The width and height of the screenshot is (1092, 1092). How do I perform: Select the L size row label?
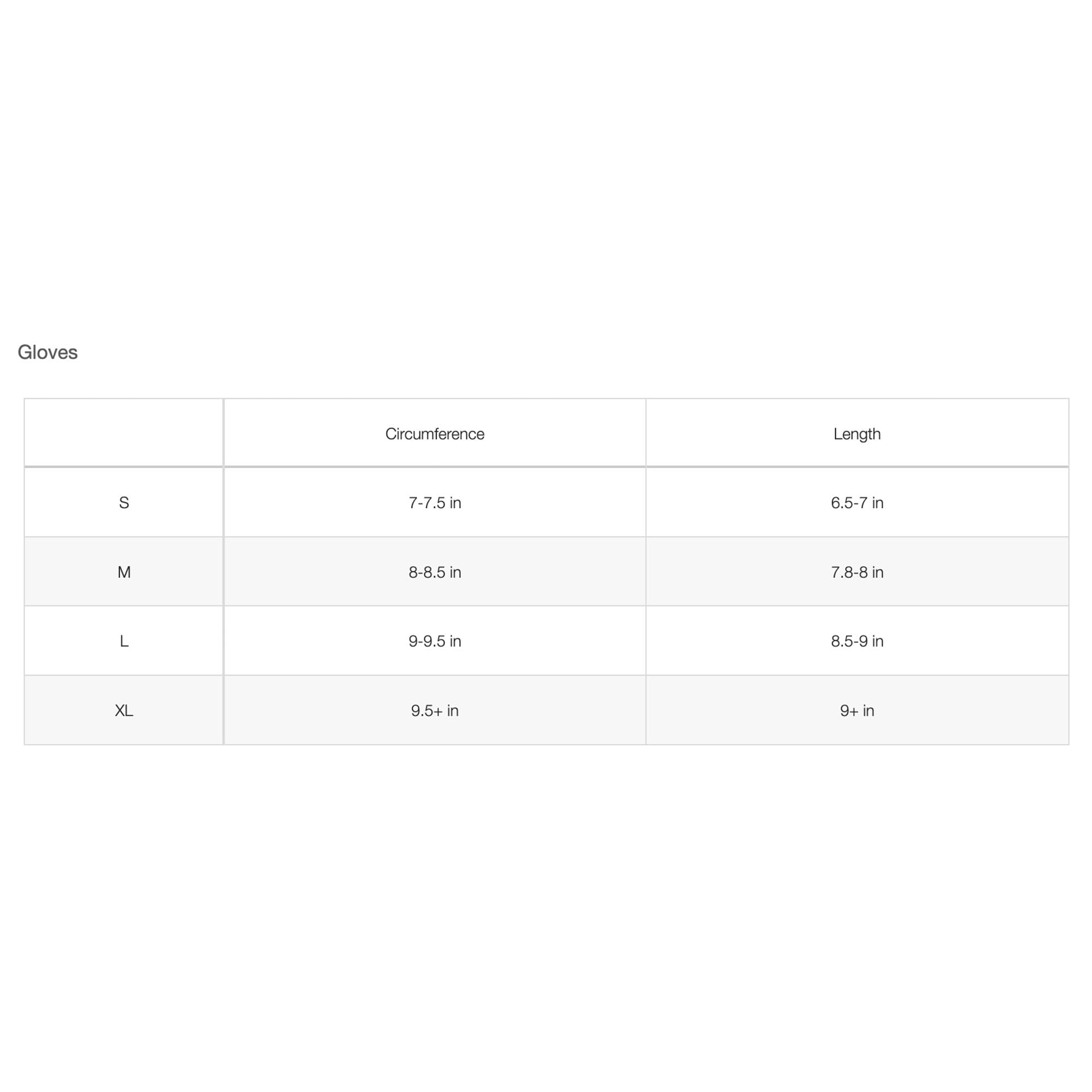(x=124, y=641)
